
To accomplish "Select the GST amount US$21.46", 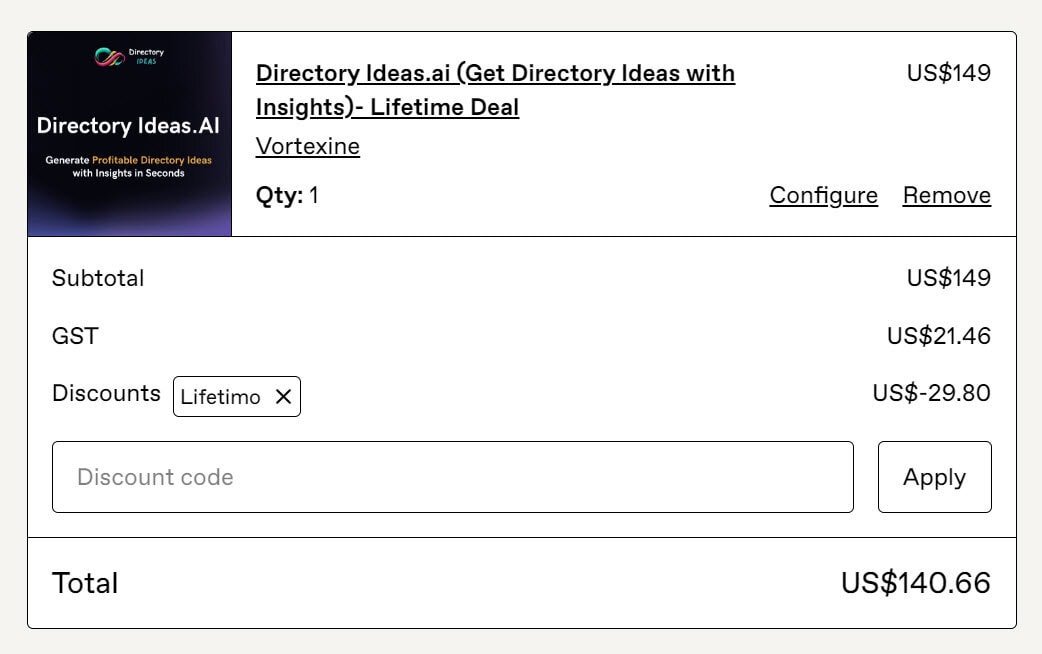I will click(938, 336).
